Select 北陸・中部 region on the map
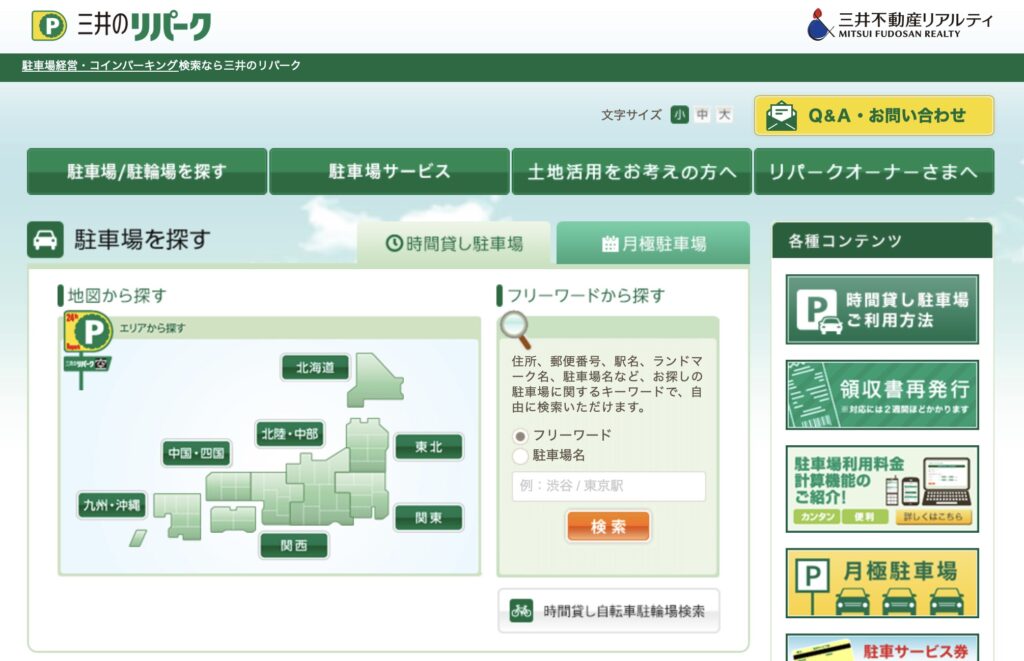The image size is (1024, 661). tap(290, 434)
